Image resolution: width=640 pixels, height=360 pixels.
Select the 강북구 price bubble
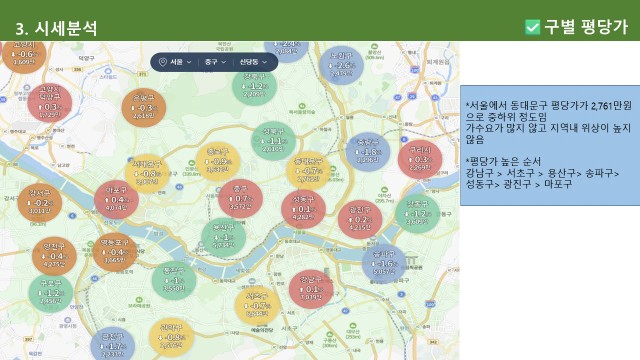255,87
